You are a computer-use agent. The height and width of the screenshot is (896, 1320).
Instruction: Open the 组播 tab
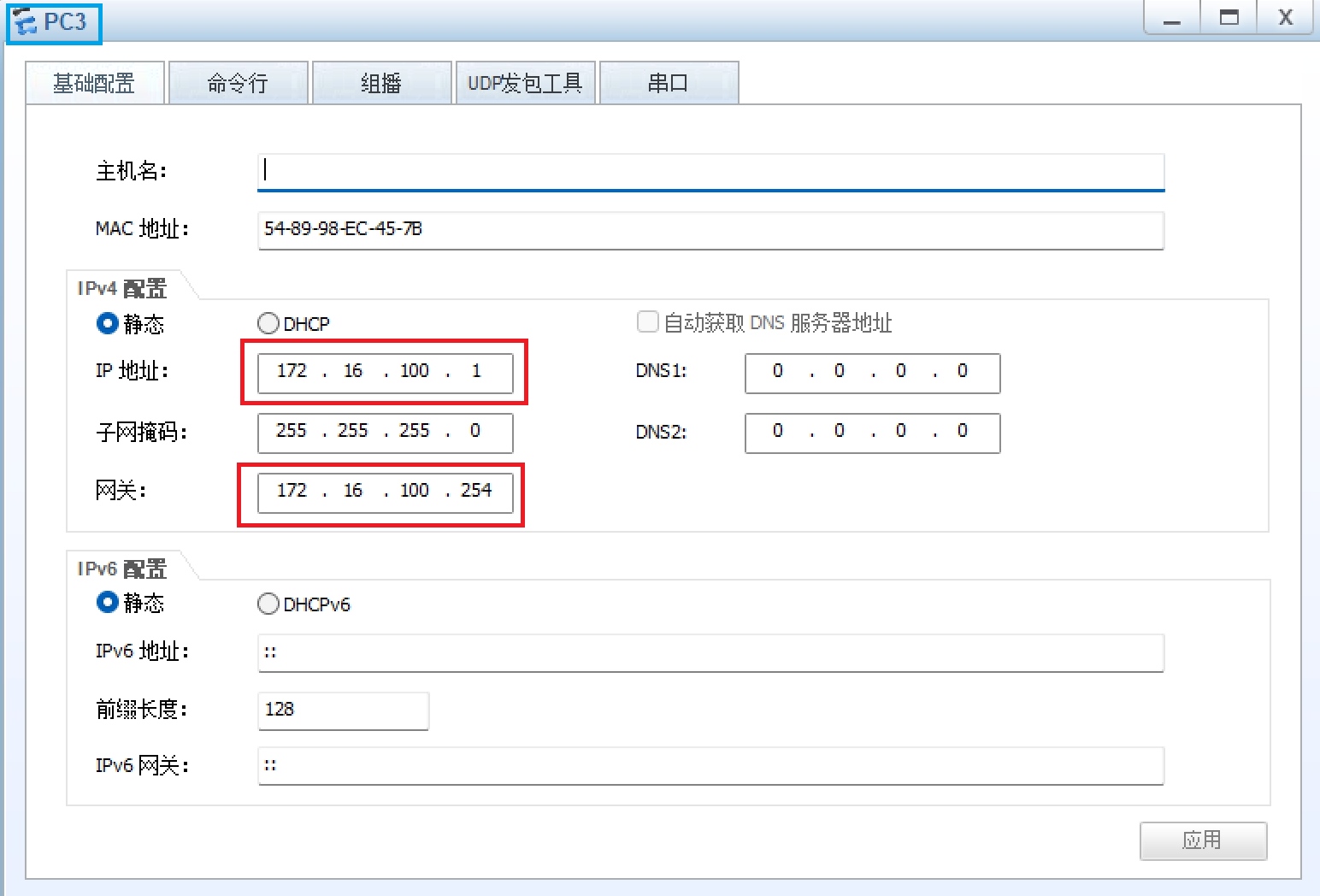381,83
